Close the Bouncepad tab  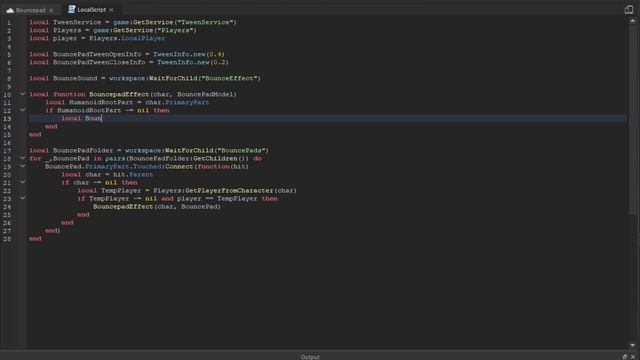51,10
